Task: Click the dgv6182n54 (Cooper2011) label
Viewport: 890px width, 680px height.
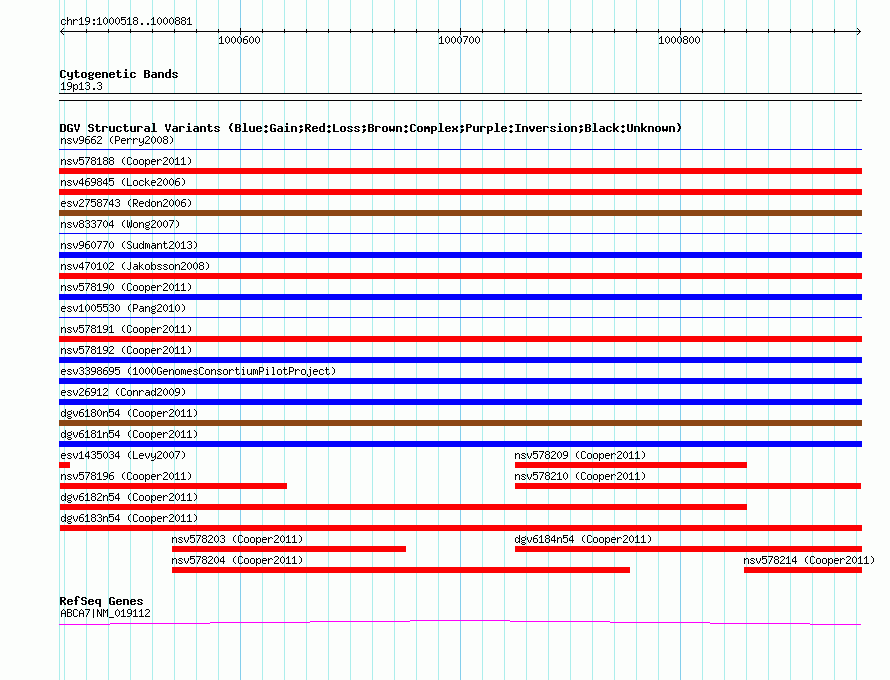Action: (129, 497)
